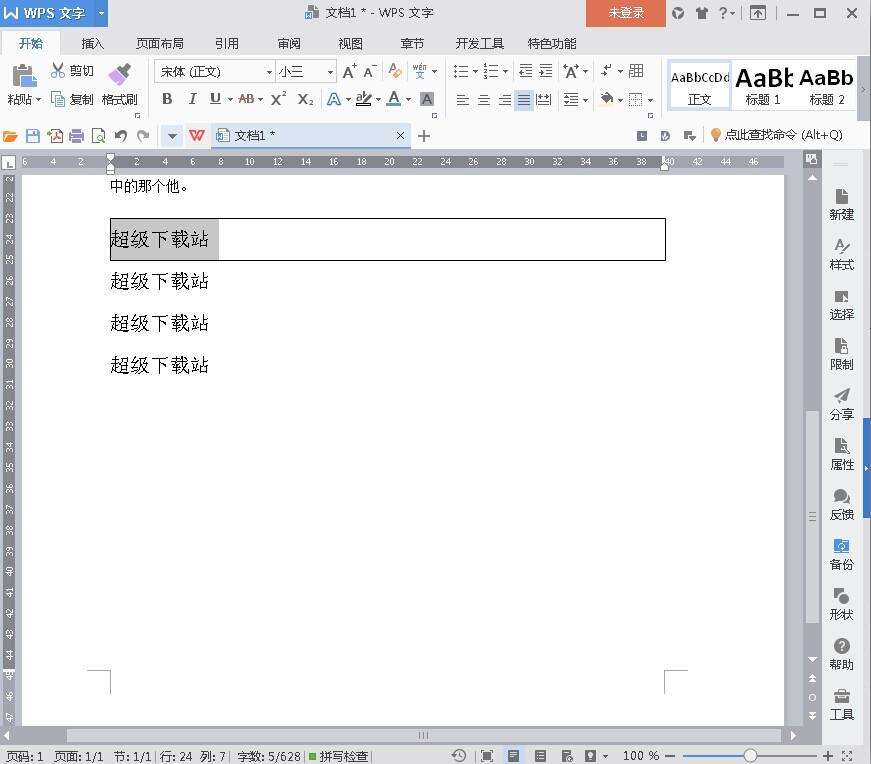Screen dimensions: 871x764
Task: Switch to the 页面布局 ribbon tab
Action: (x=160, y=44)
